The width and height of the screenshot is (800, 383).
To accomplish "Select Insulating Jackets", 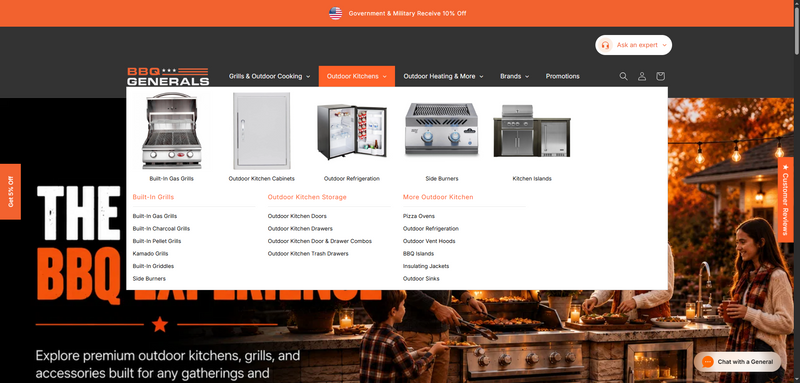I will tap(426, 266).
